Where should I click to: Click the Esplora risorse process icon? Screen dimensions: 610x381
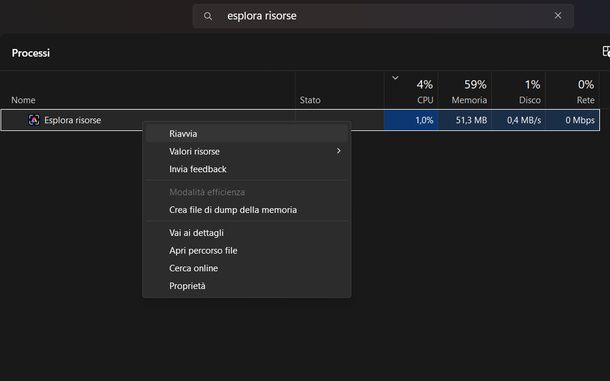click(34, 120)
